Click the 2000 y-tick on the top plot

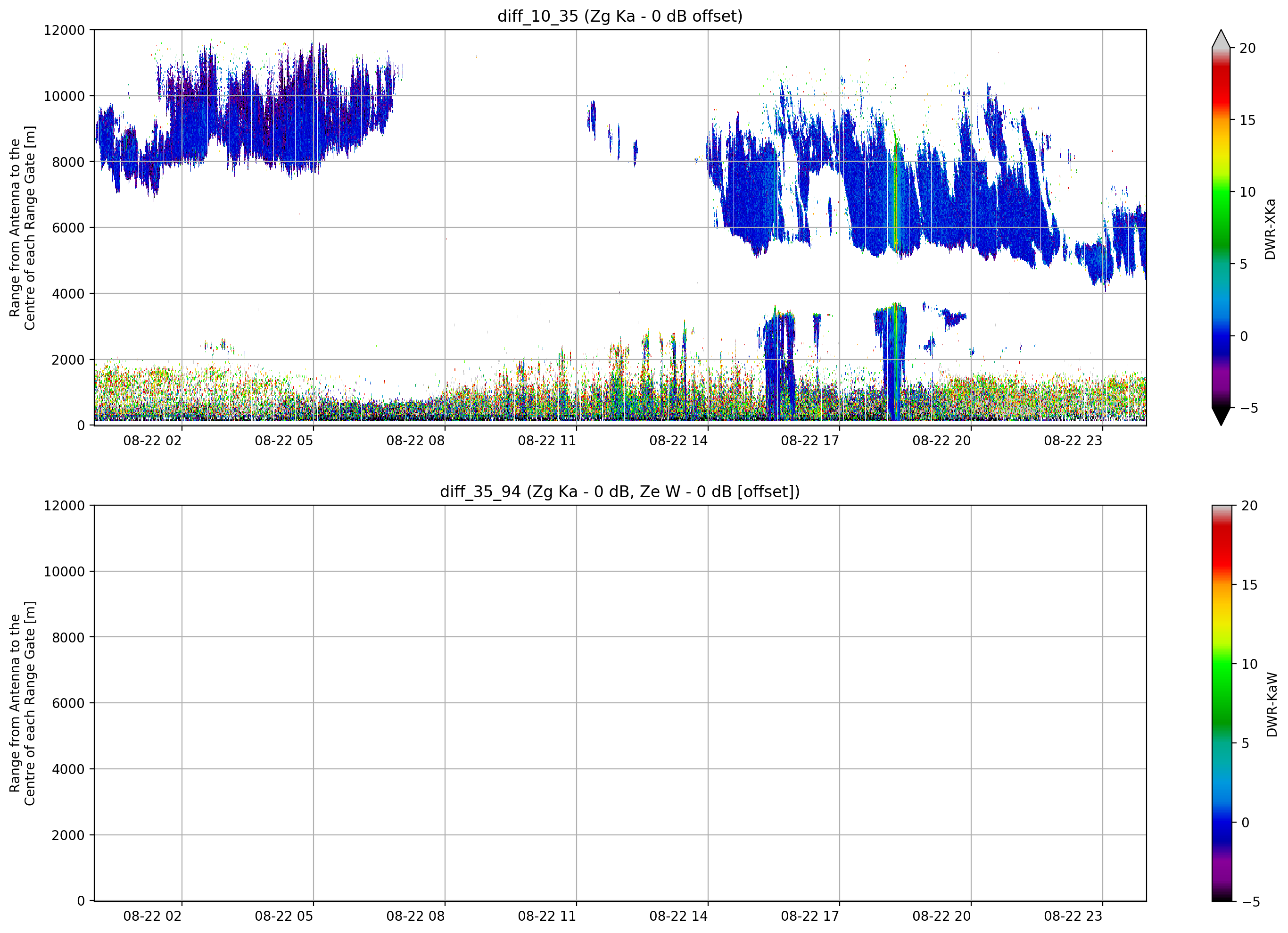pyautogui.click(x=68, y=360)
